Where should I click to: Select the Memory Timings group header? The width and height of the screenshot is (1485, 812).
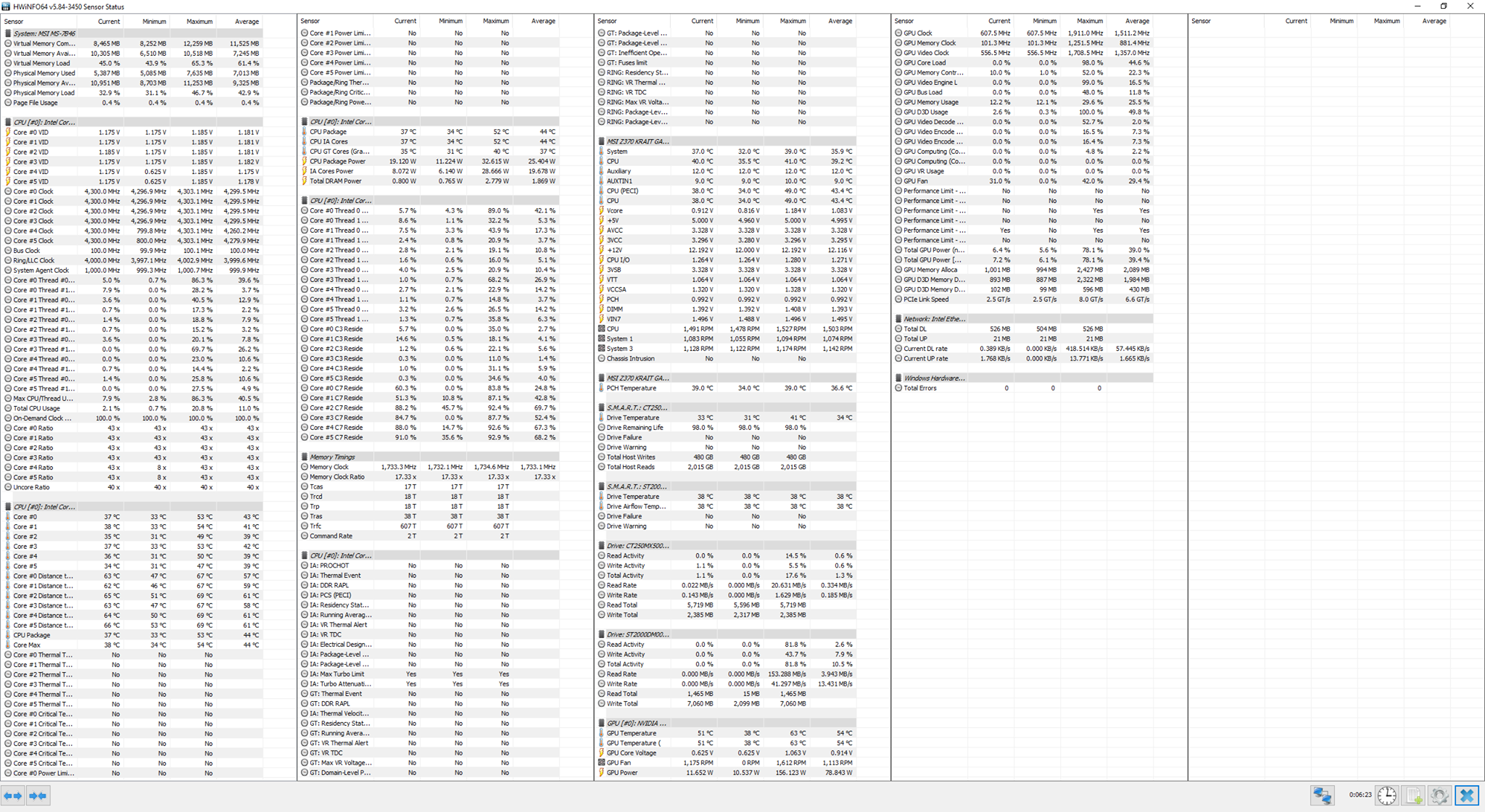332,457
